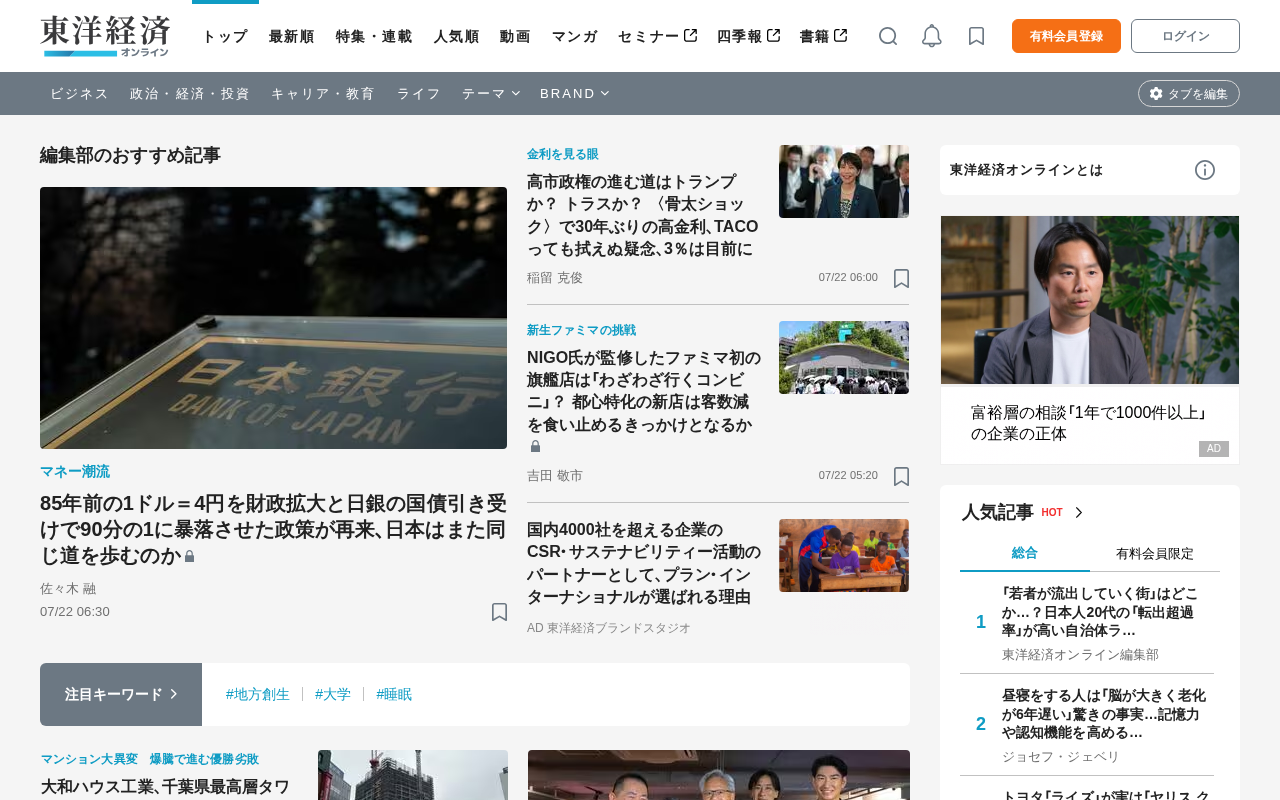Select the ライフ category
The width and height of the screenshot is (1280, 800).
click(x=419, y=93)
